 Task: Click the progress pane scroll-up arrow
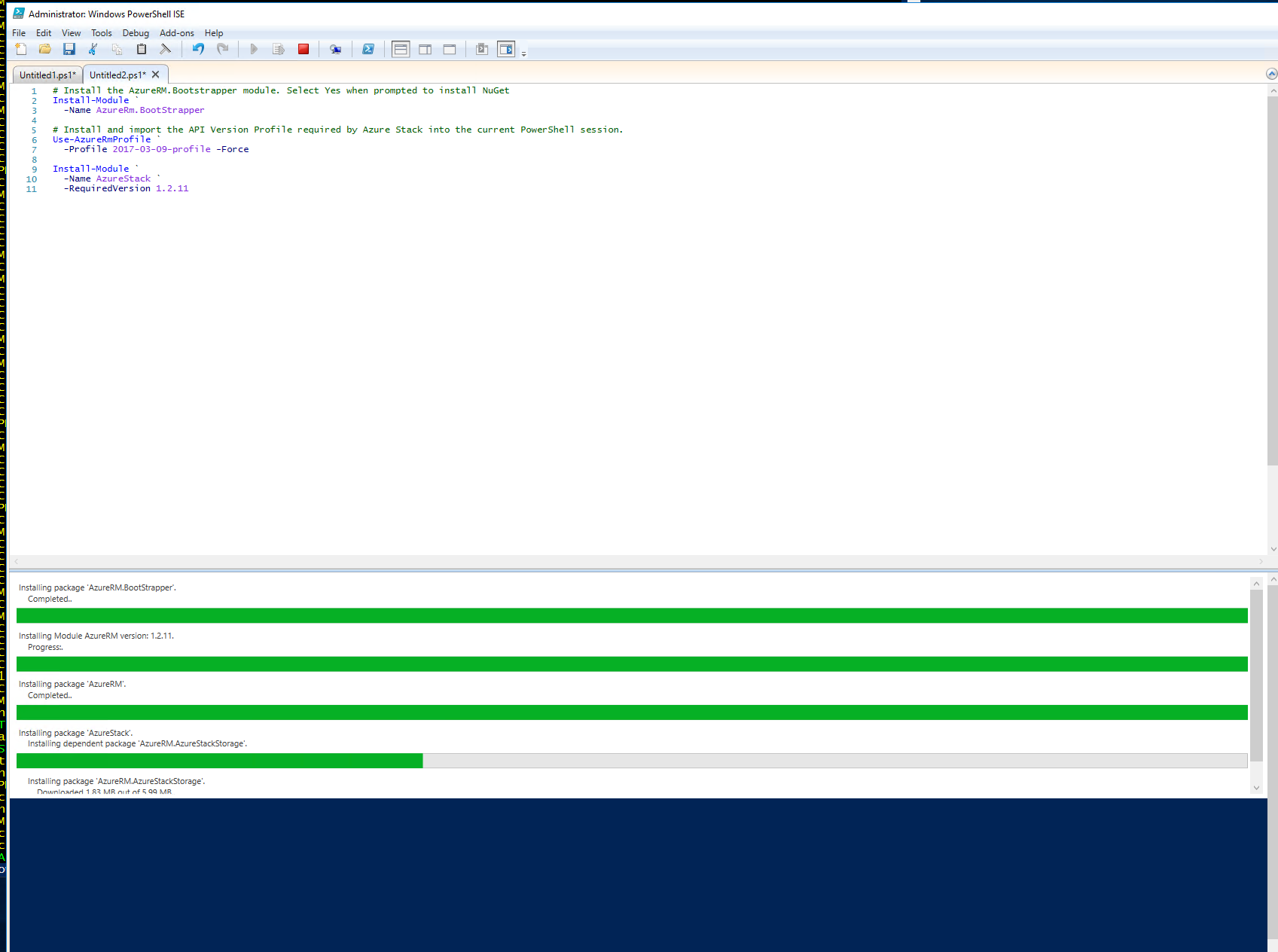pyautogui.click(x=1256, y=584)
